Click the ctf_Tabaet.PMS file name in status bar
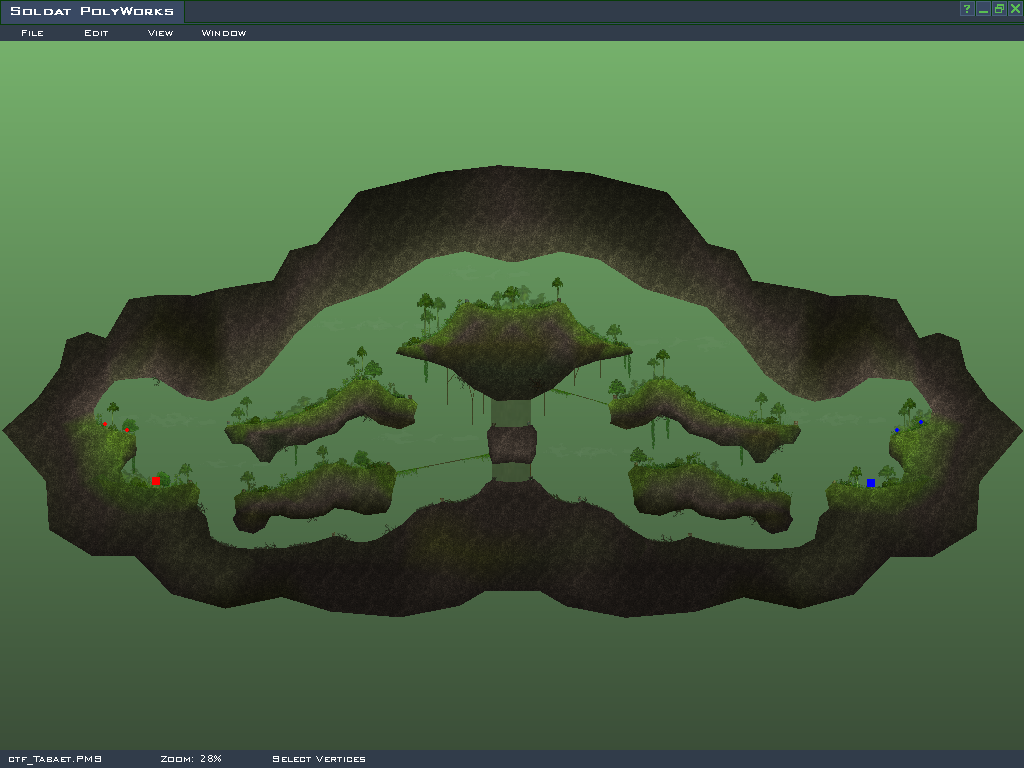Viewport: 1024px width, 768px height. pyautogui.click(x=55, y=759)
